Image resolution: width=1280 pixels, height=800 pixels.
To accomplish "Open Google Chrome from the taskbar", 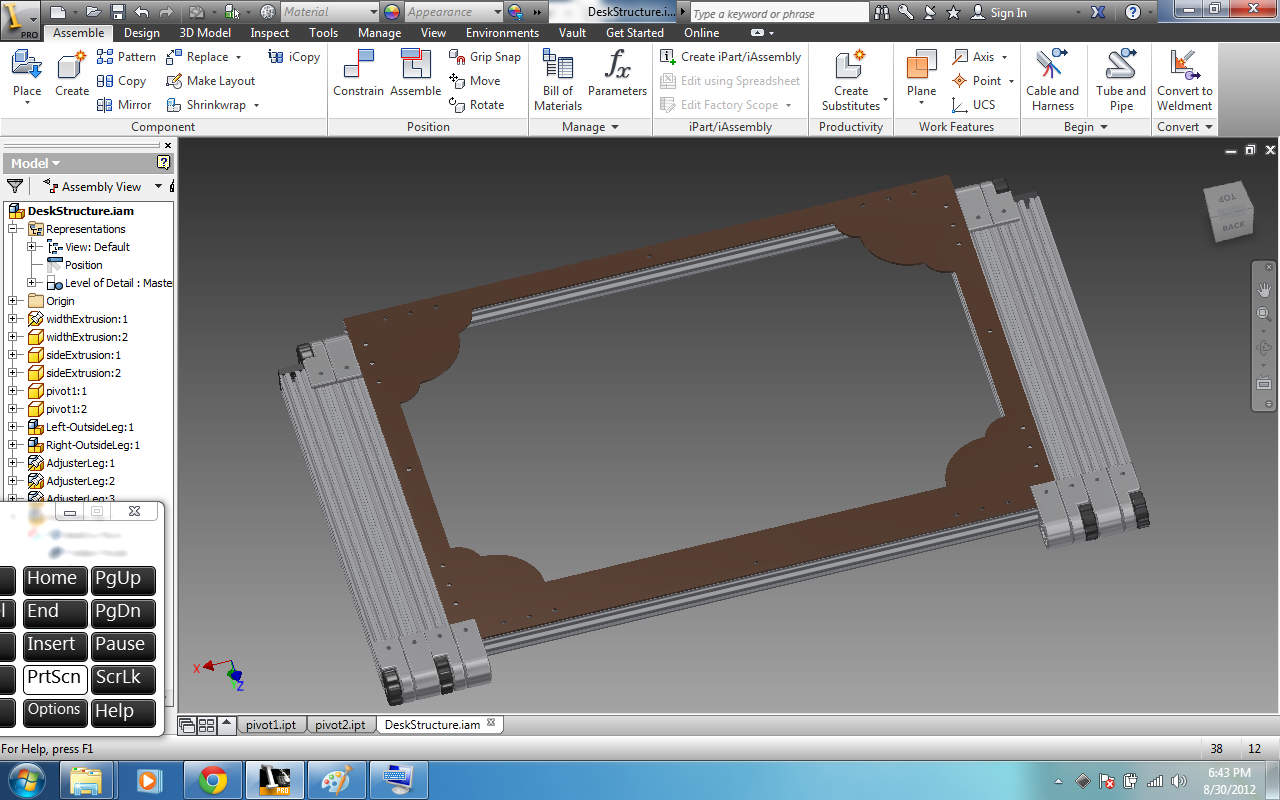I will click(213, 780).
